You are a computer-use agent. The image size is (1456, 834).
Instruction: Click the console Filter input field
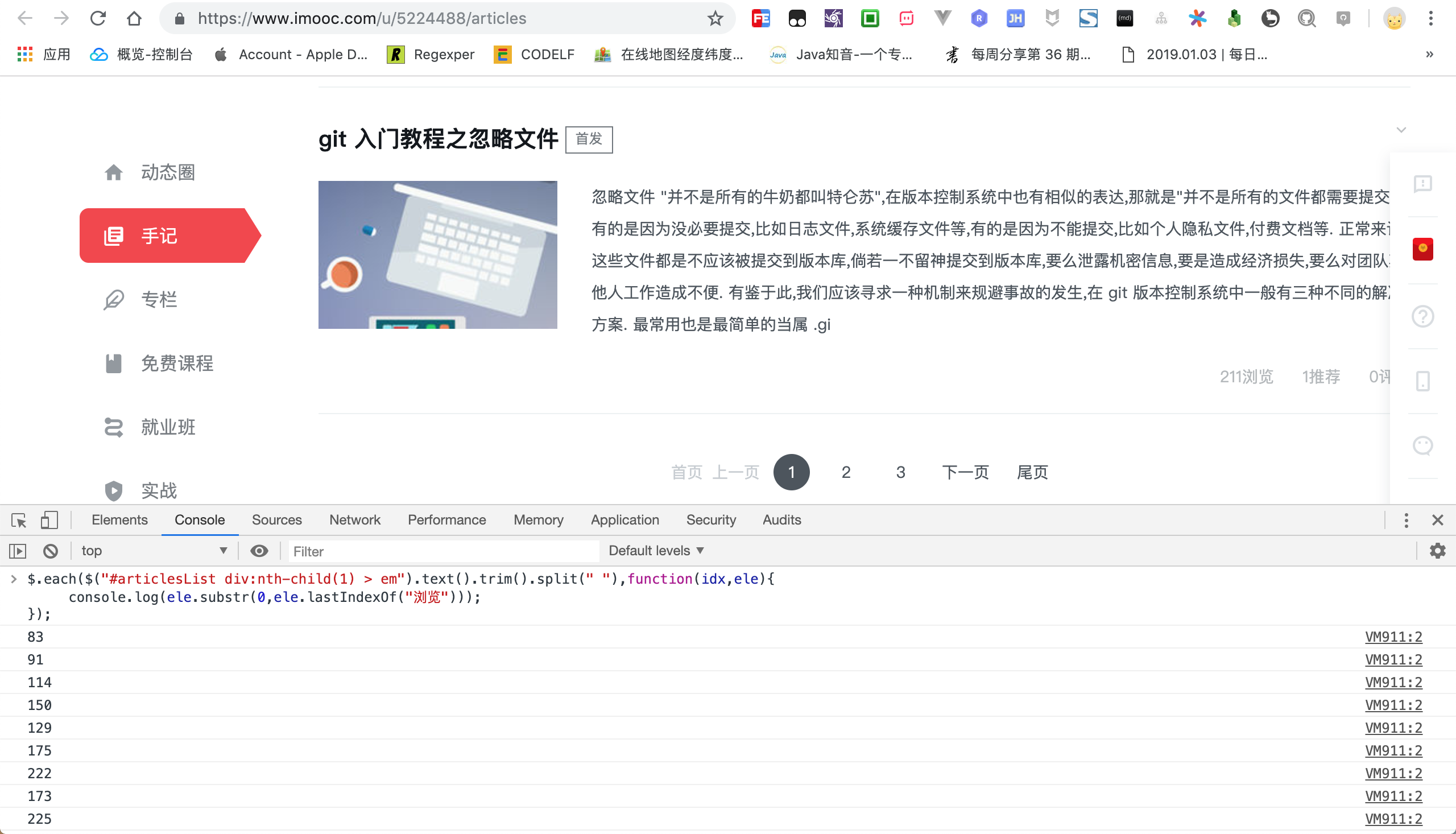coord(444,552)
